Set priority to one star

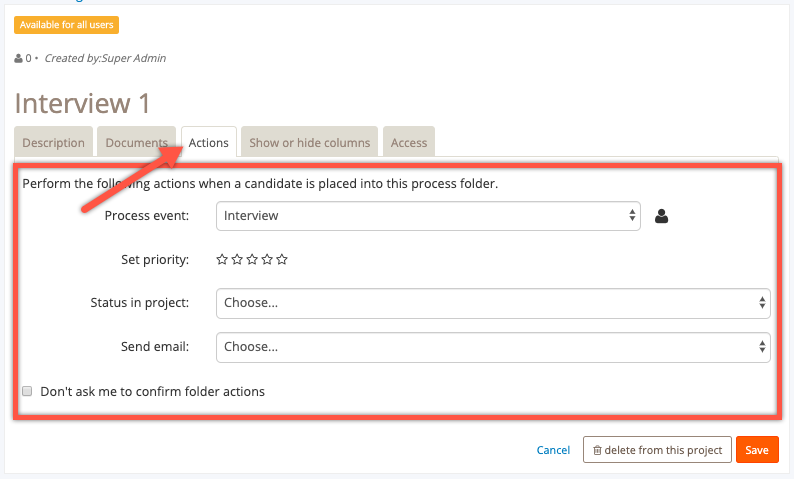click(222, 259)
